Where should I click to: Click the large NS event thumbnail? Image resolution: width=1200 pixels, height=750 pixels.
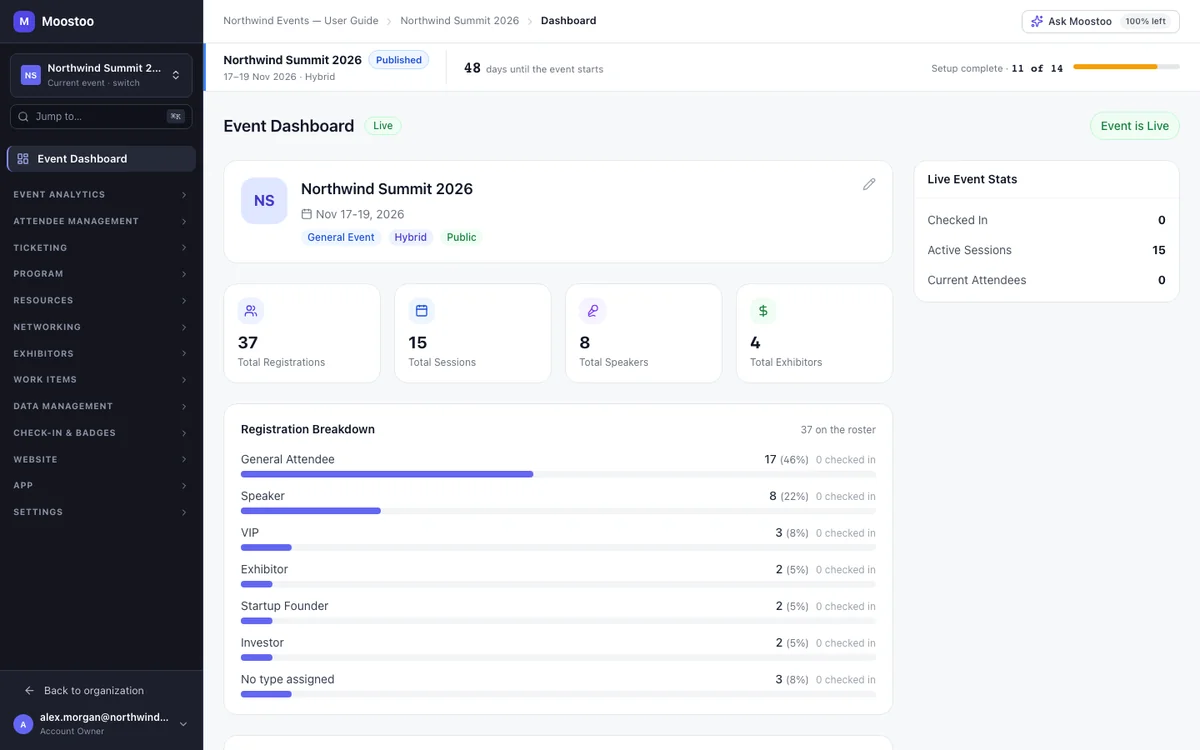(264, 201)
